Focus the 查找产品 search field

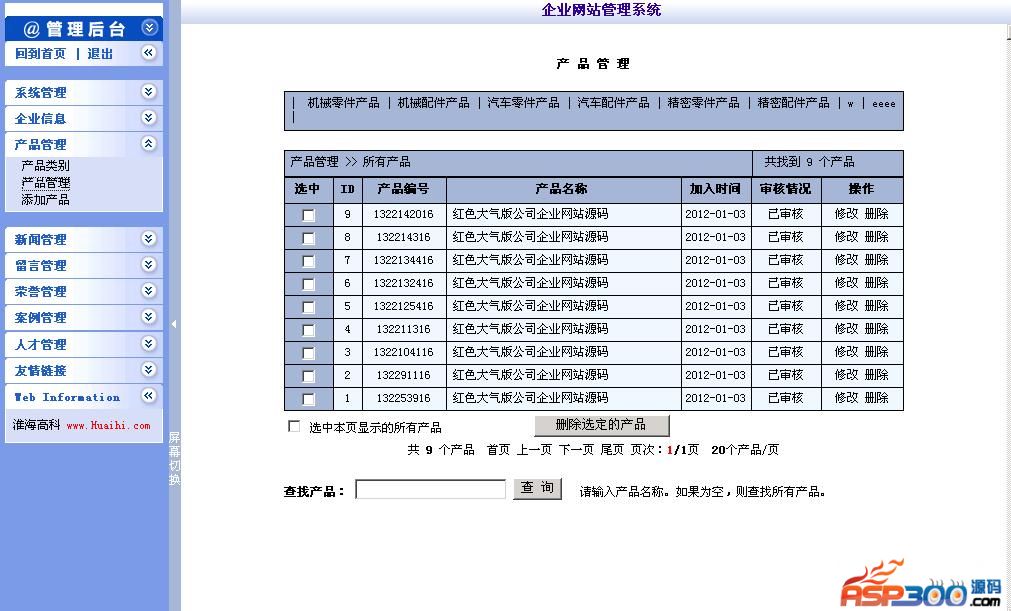430,489
